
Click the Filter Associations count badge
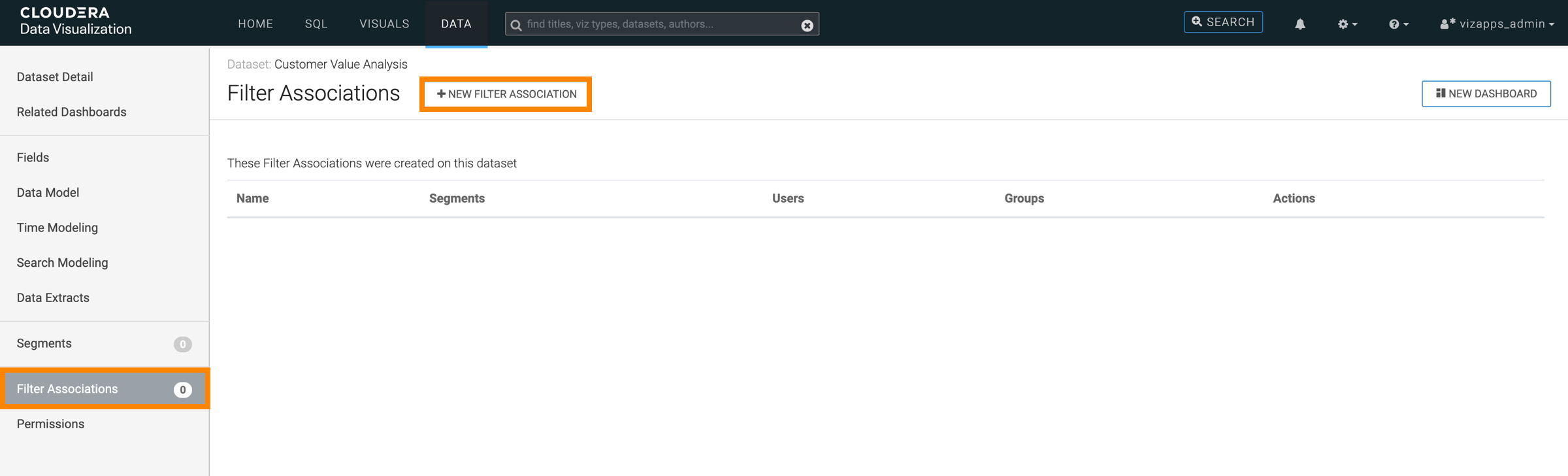point(182,390)
